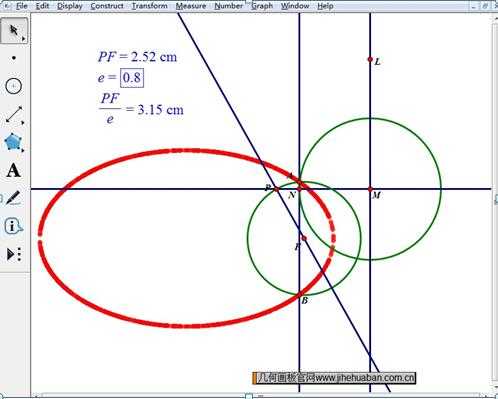Select the PF/e = 3.15 cm calculation

tap(141, 109)
